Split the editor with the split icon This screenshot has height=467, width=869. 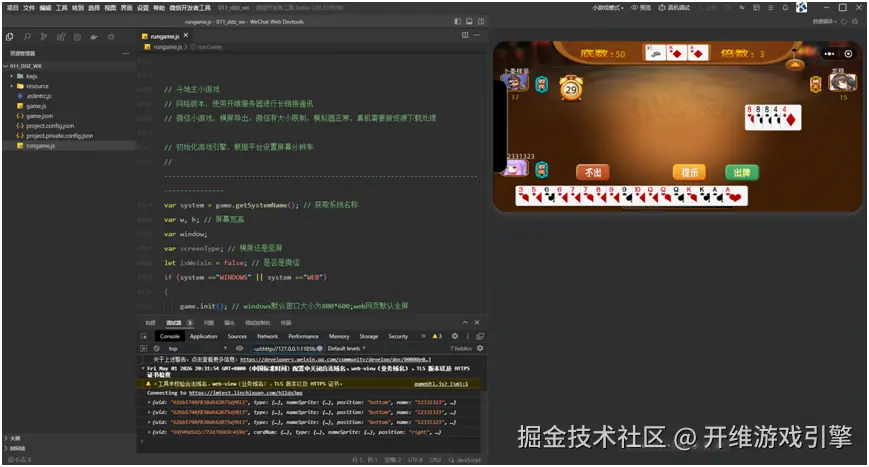[x=465, y=35]
